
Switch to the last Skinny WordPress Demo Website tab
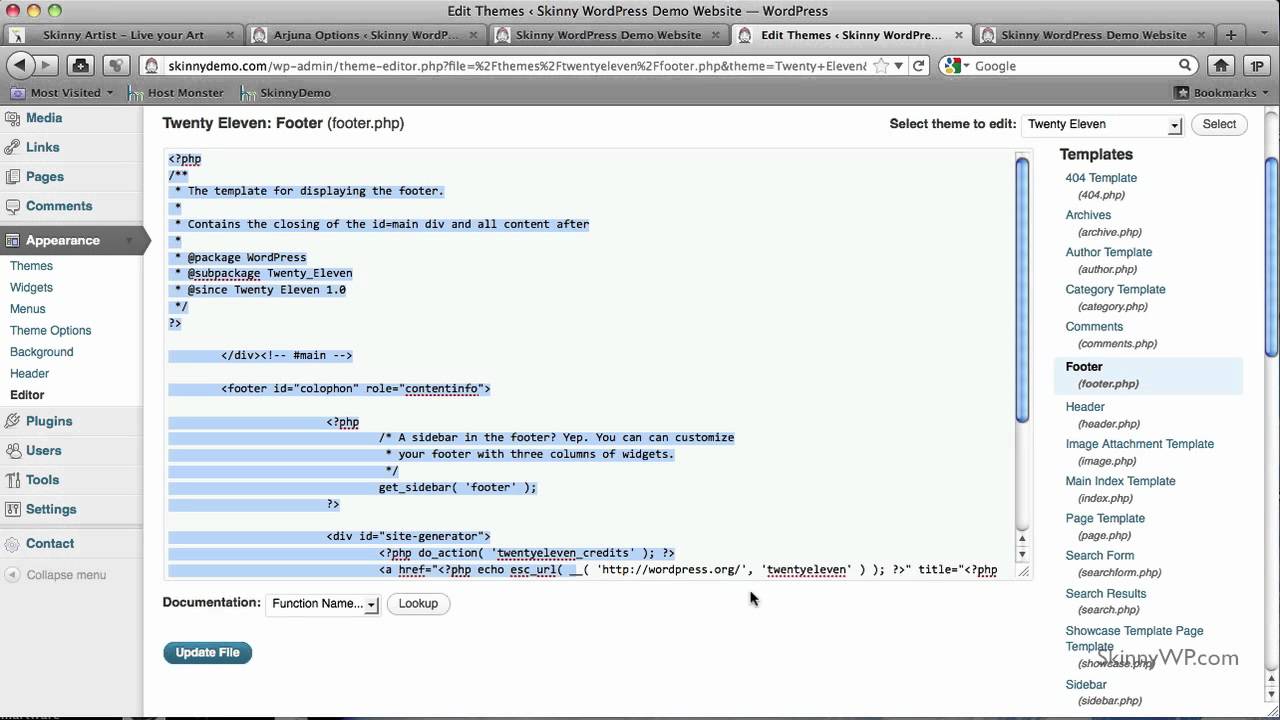[x=1093, y=35]
